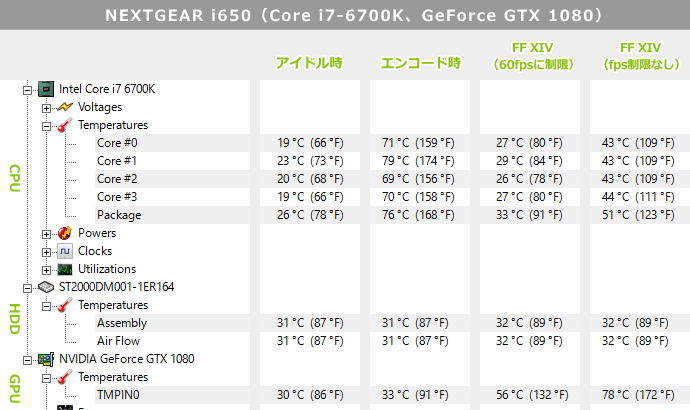Select the Intel Core i7 6700K label
The height and width of the screenshot is (410, 690).
click(x=107, y=89)
